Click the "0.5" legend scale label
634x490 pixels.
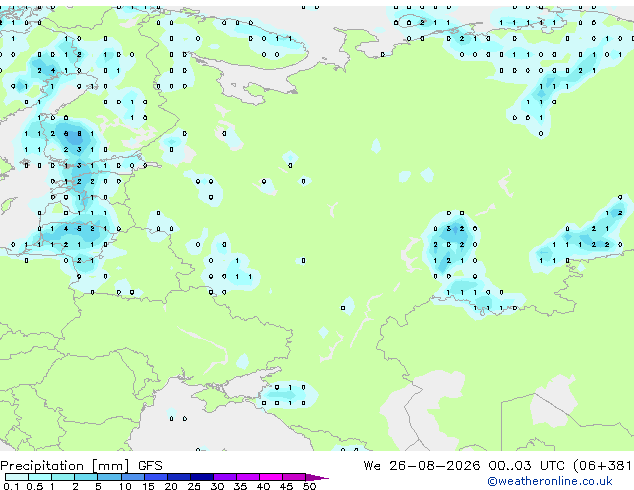point(35,486)
